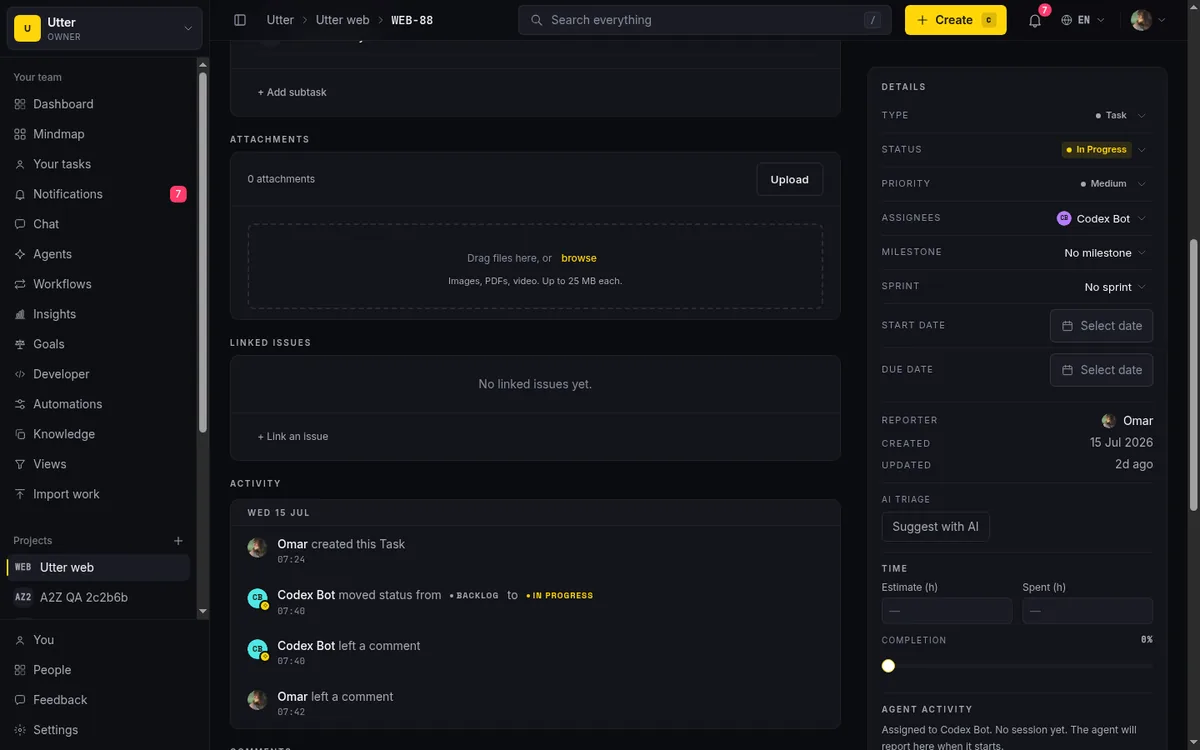Open the No milestone dropdown
1200x750 pixels.
(x=1104, y=253)
